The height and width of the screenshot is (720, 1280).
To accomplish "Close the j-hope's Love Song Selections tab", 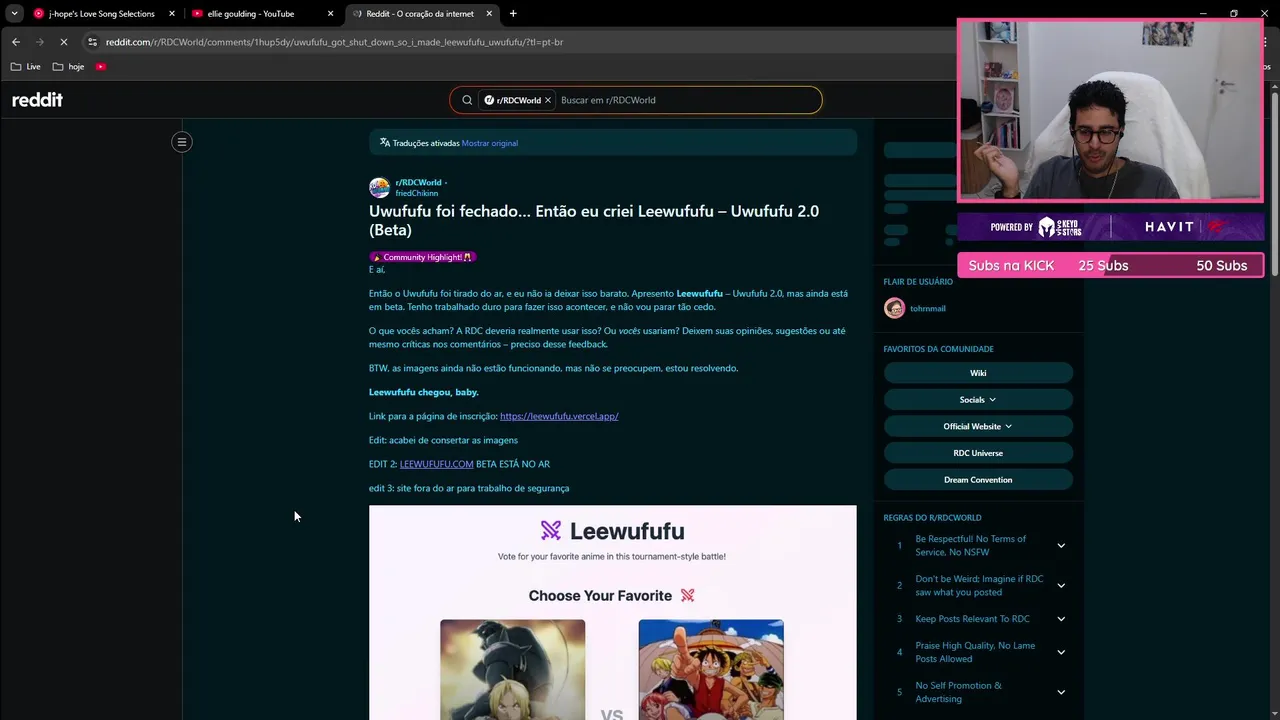I will tap(171, 14).
